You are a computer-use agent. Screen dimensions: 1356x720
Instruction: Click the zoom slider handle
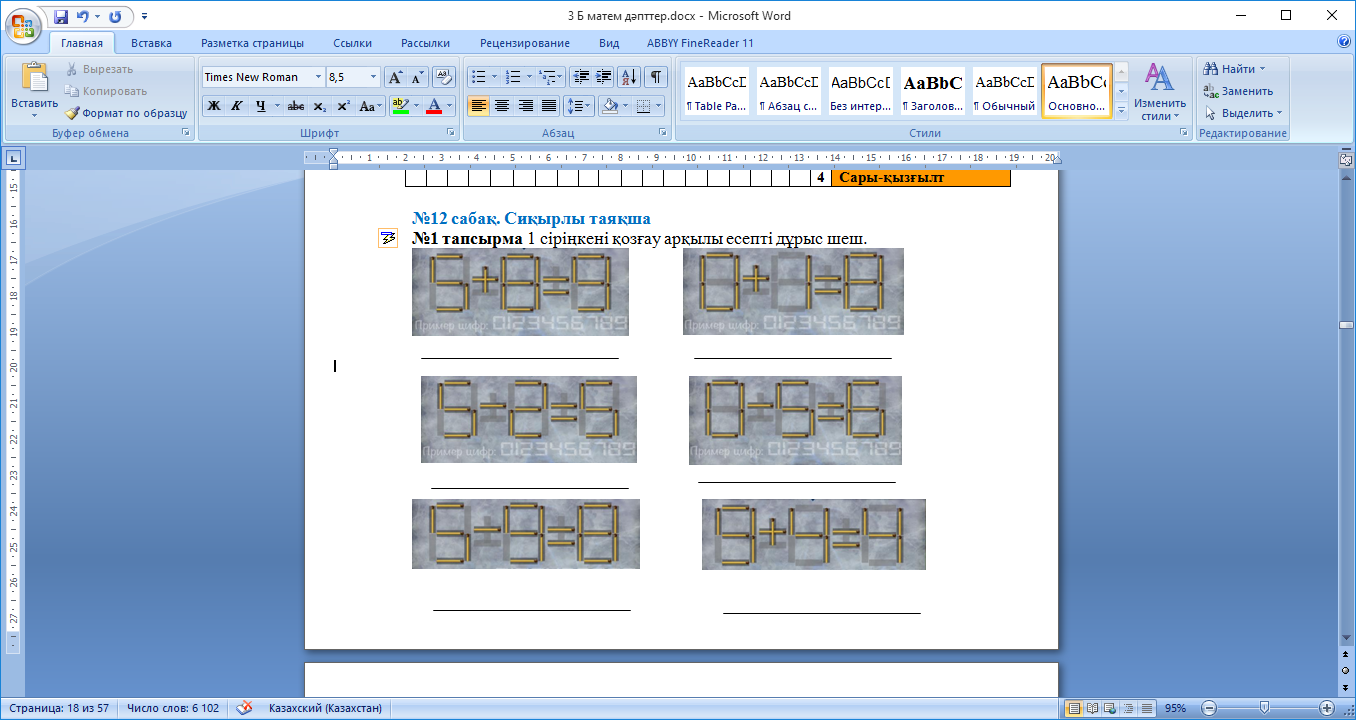tap(1264, 708)
